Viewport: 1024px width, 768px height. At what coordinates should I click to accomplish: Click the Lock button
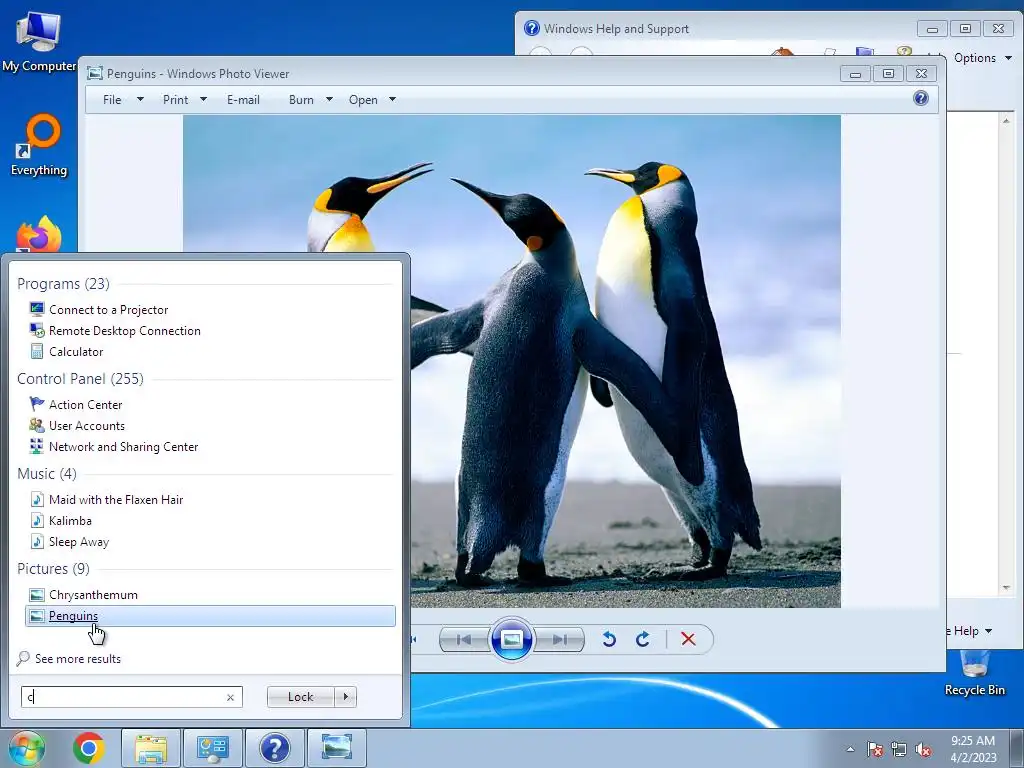coord(301,697)
